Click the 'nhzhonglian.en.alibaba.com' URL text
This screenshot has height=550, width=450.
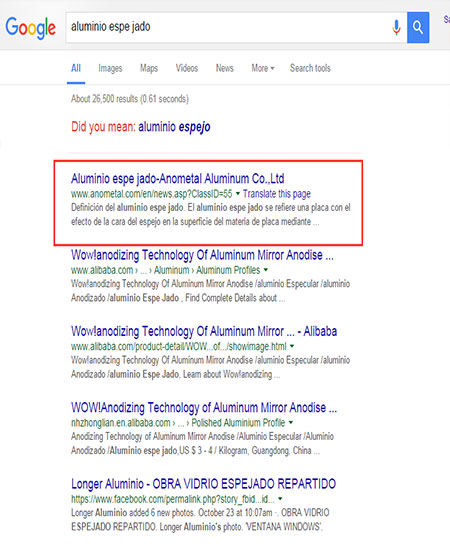(121, 423)
